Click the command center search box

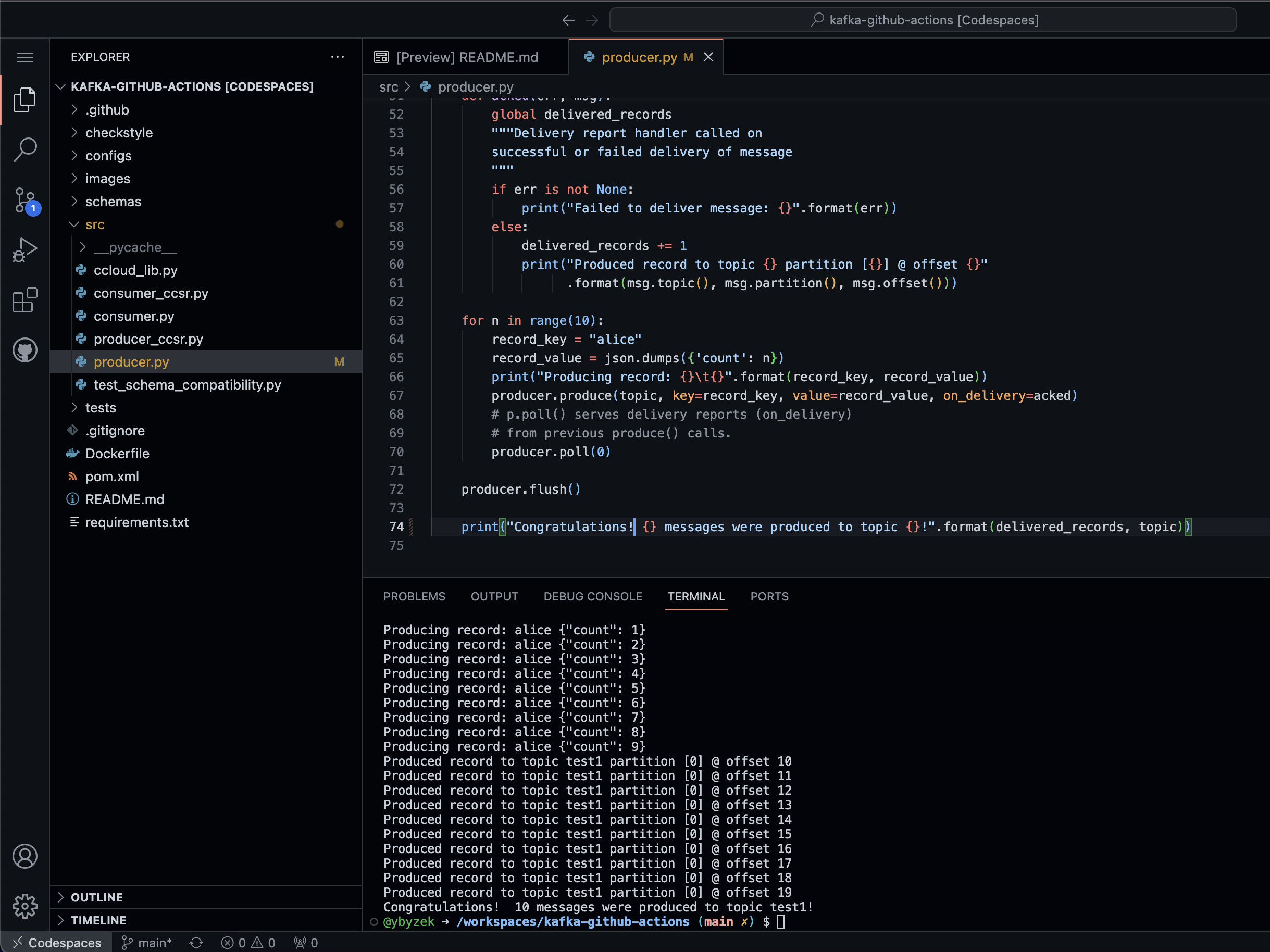[923, 20]
